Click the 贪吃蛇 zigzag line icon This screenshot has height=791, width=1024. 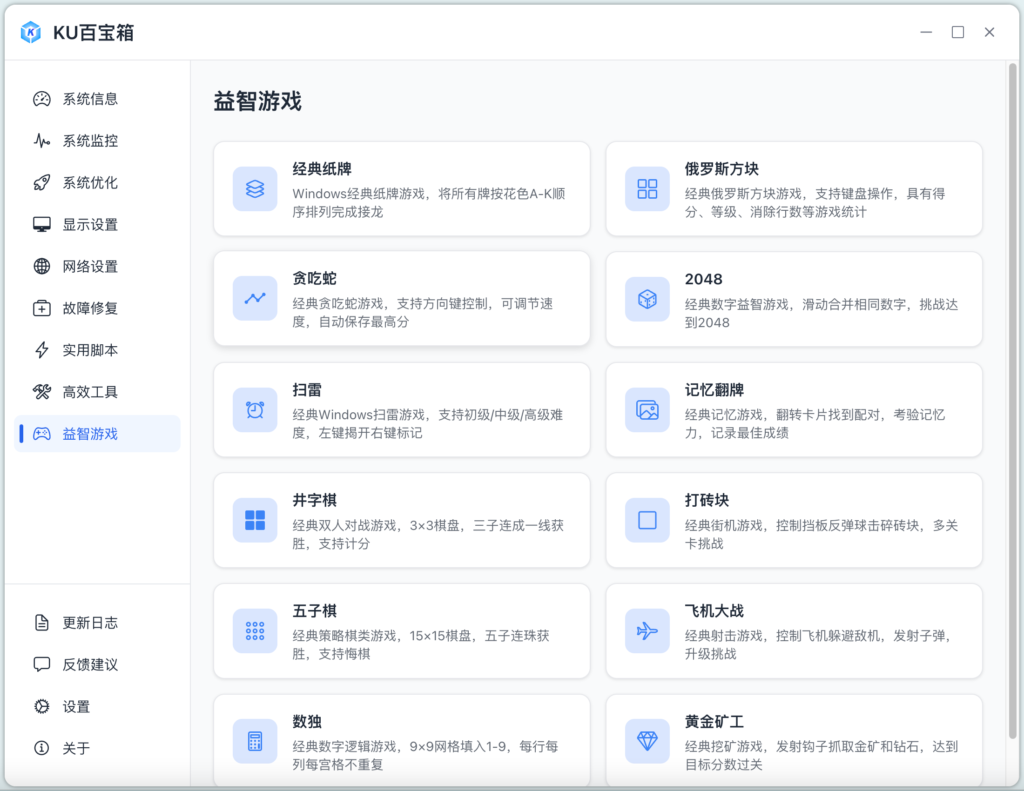click(255, 299)
